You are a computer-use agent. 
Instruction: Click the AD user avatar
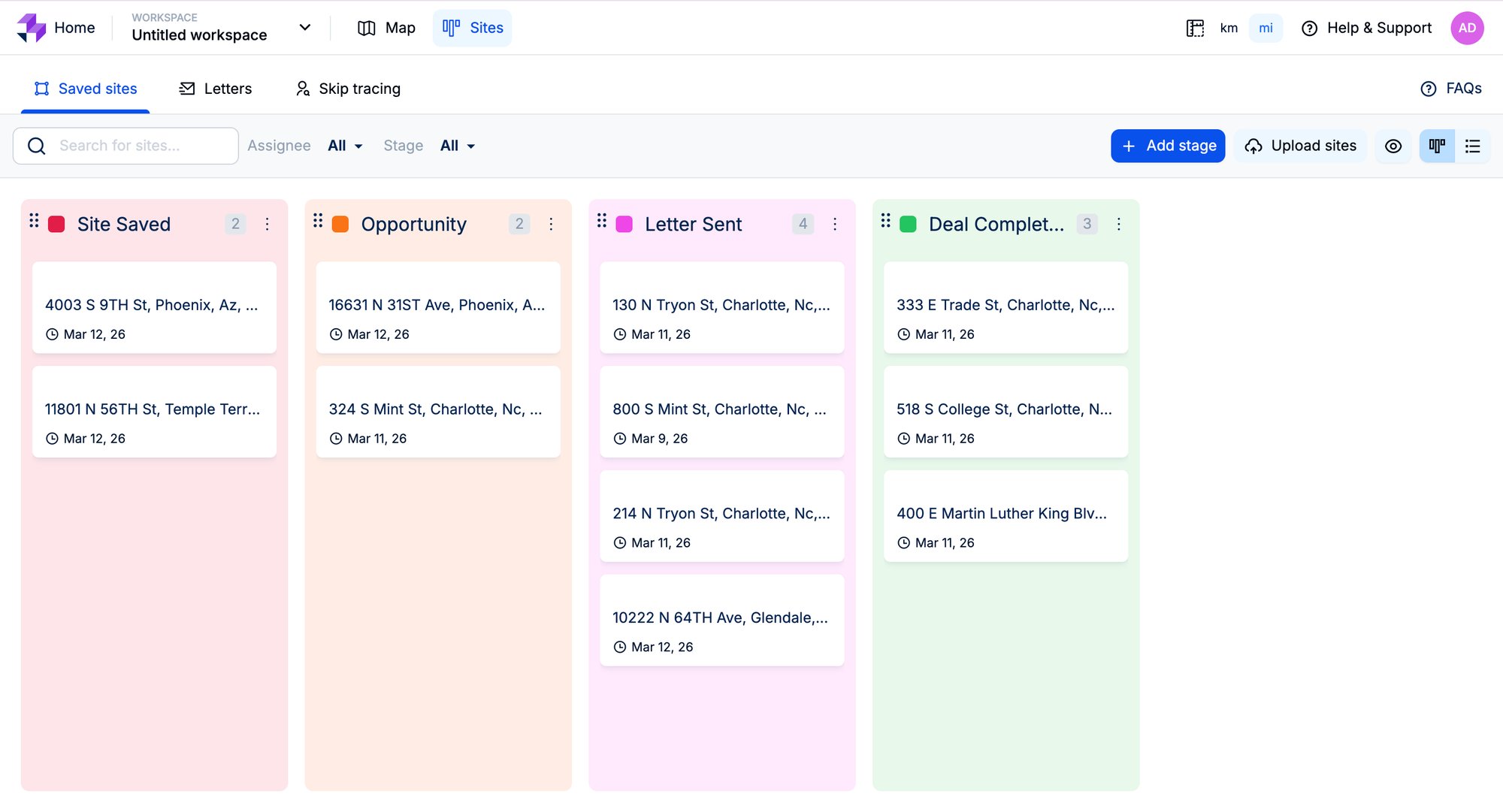pos(1466,28)
